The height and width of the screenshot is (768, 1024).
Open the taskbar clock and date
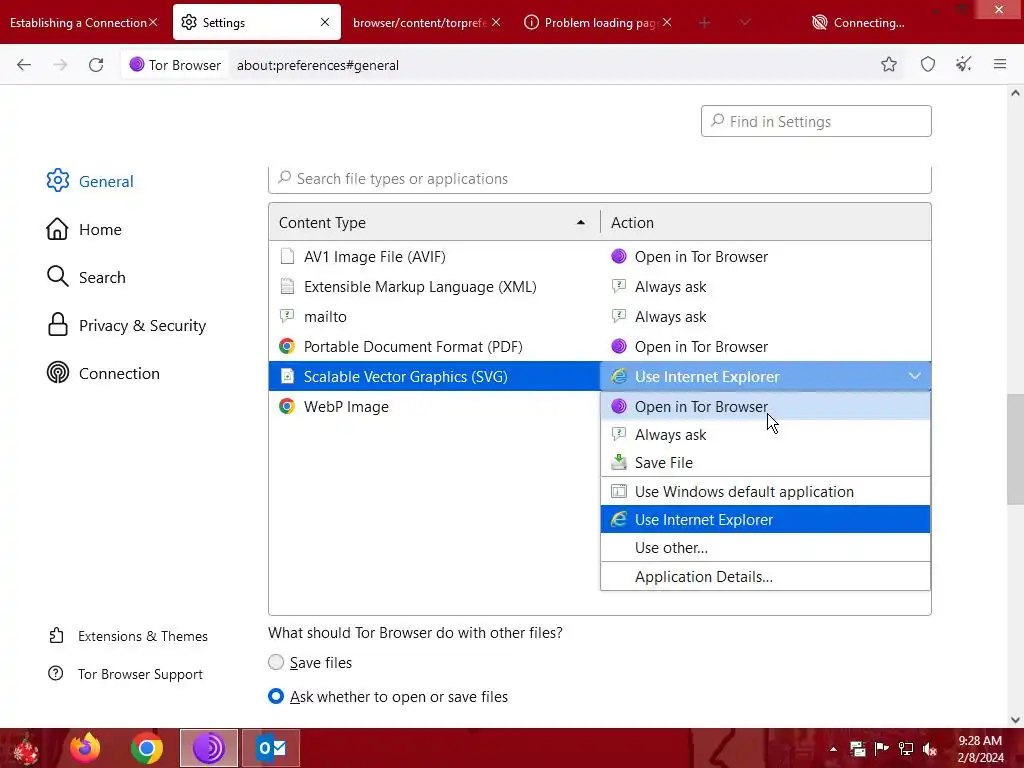[x=980, y=749]
